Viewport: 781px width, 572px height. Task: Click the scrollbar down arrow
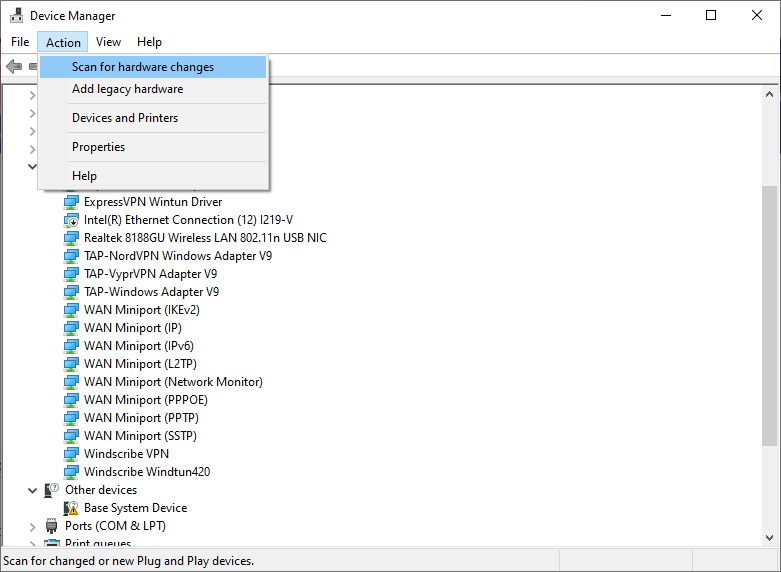pyautogui.click(x=770, y=538)
